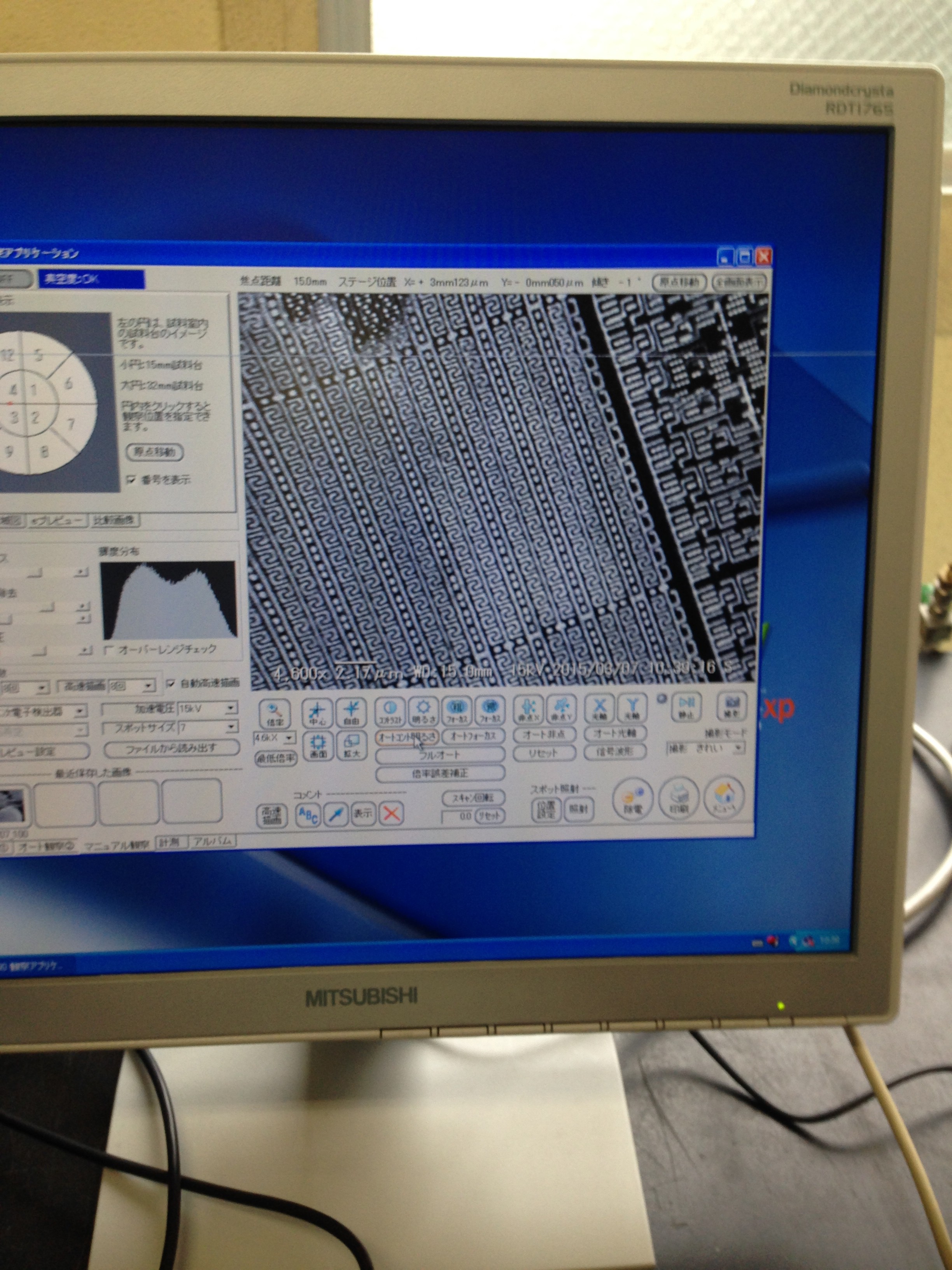Click the fine フォーカス icon
Image resolution: width=952 pixels, height=1270 pixels.
point(490,710)
